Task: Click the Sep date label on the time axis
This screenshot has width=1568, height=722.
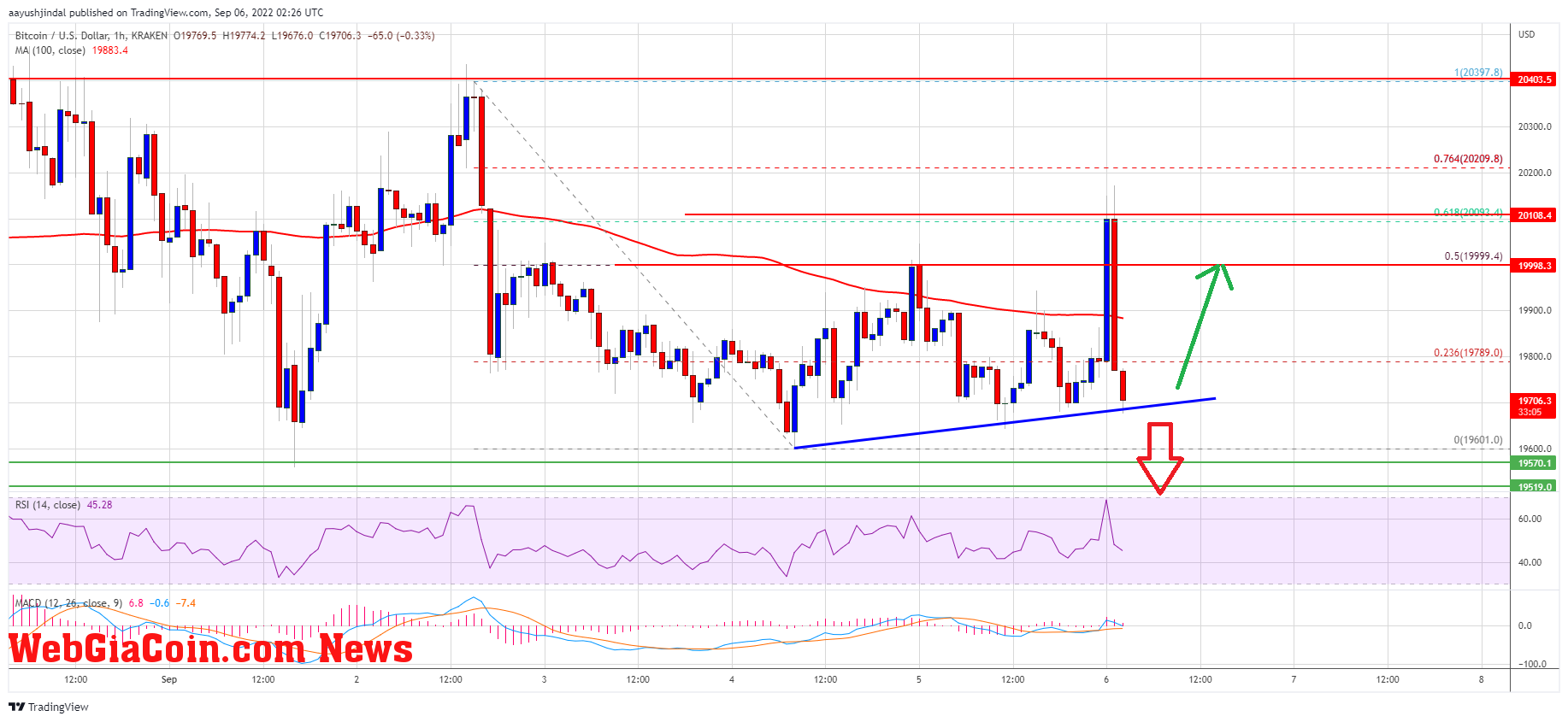Action: 169,679
